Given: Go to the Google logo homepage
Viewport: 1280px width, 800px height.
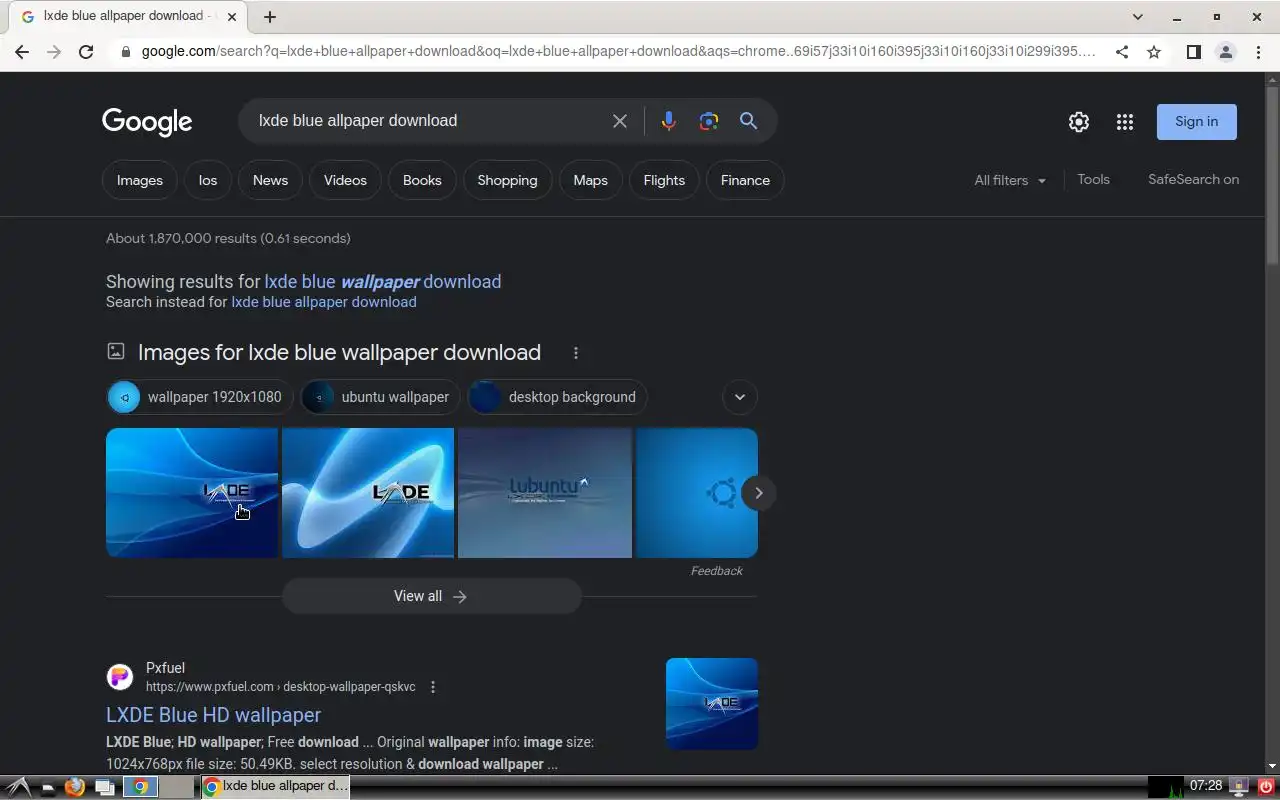Looking at the screenshot, I should click(x=147, y=122).
